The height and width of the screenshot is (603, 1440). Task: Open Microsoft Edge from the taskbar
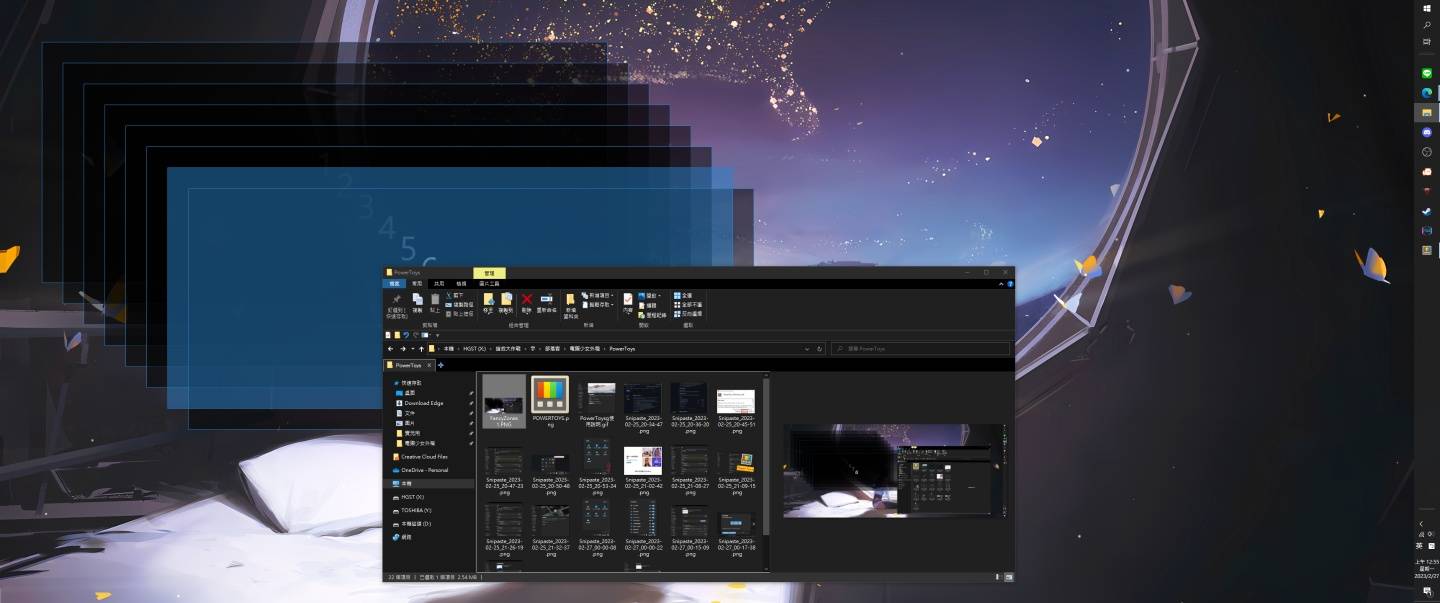point(1425,92)
